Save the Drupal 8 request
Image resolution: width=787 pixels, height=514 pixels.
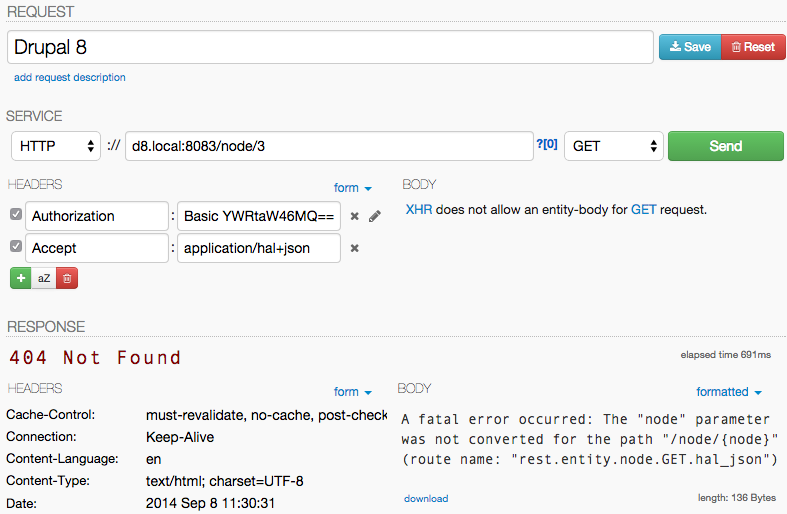click(x=690, y=47)
